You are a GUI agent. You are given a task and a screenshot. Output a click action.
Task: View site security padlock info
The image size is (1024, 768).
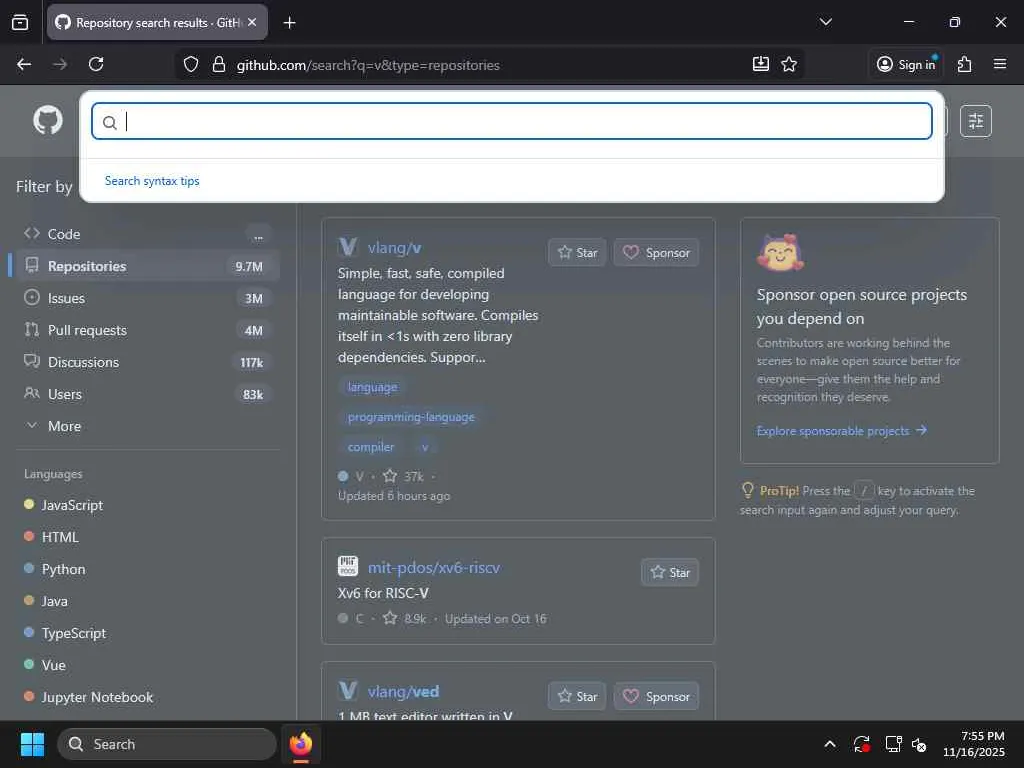click(219, 64)
